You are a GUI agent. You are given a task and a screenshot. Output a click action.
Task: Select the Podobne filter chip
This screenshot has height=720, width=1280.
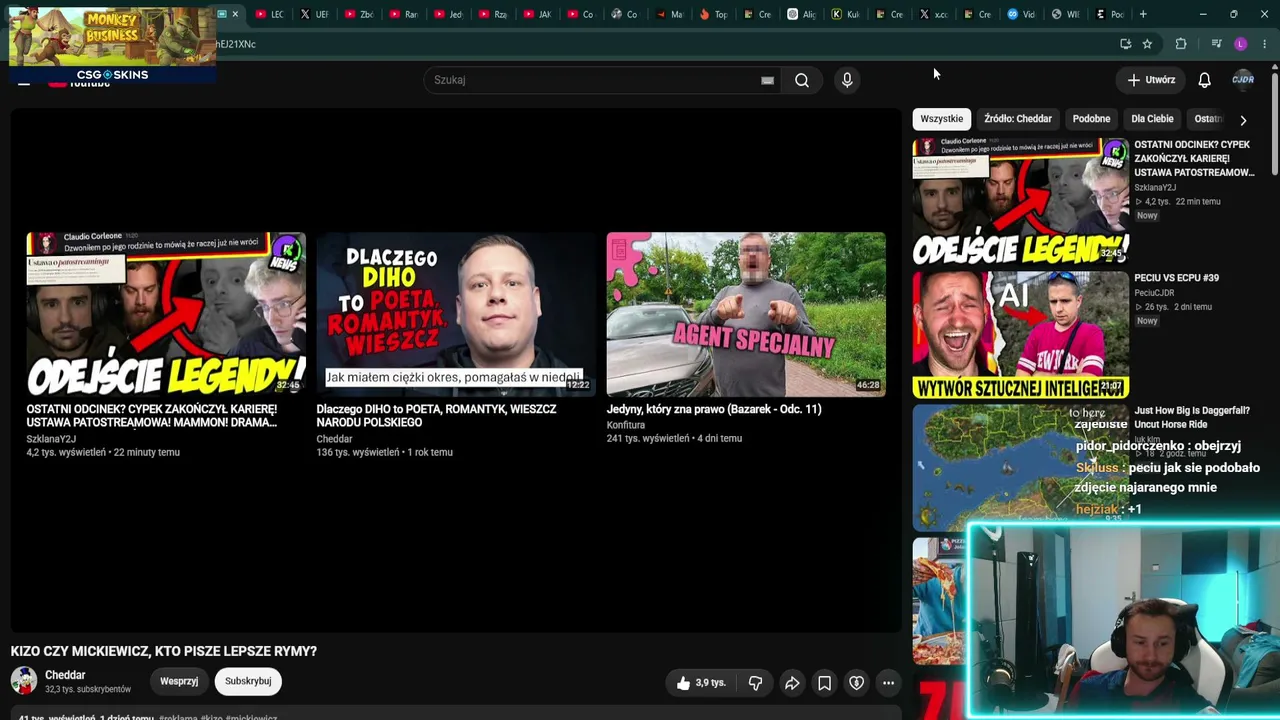[1091, 119]
